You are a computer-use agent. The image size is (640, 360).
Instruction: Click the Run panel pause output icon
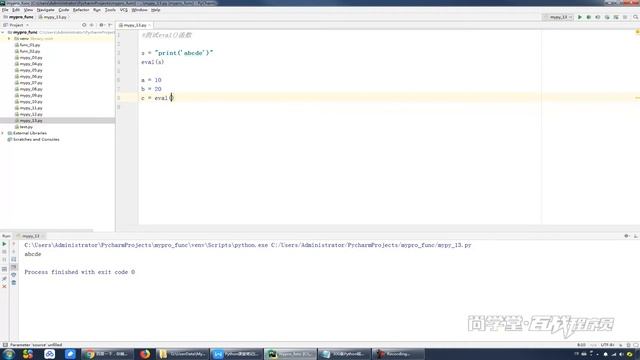(x=4, y=260)
